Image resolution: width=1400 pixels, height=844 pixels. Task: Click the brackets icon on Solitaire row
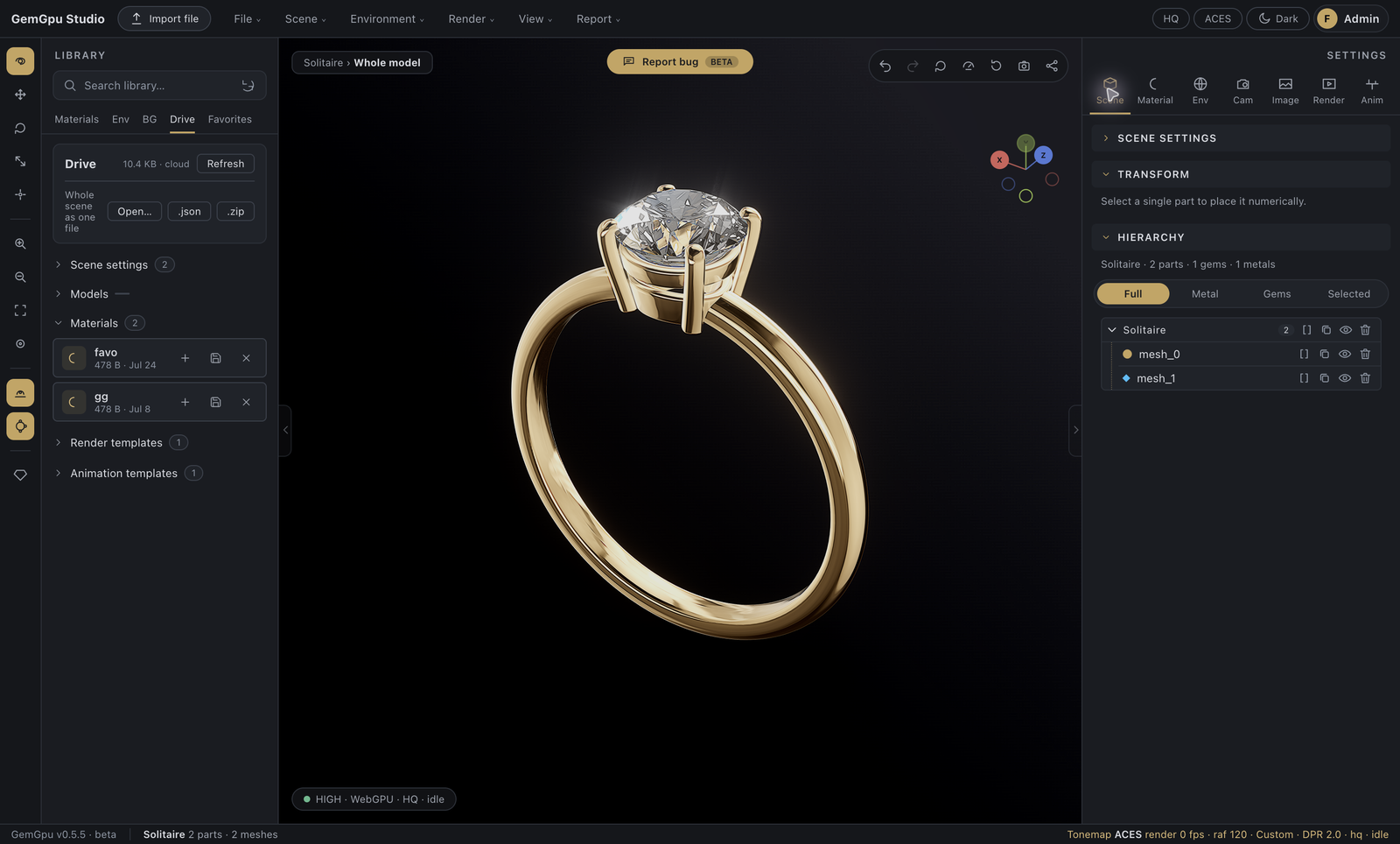point(1306,330)
